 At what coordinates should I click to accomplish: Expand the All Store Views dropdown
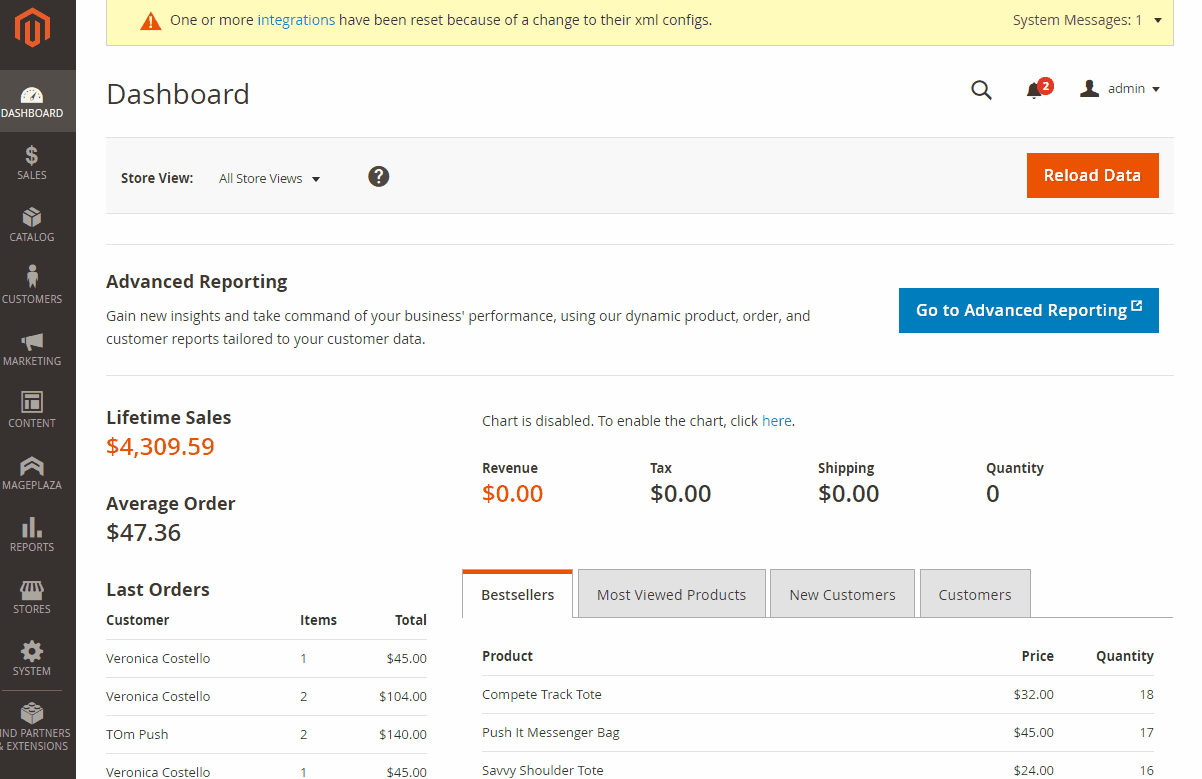pyautogui.click(x=269, y=179)
